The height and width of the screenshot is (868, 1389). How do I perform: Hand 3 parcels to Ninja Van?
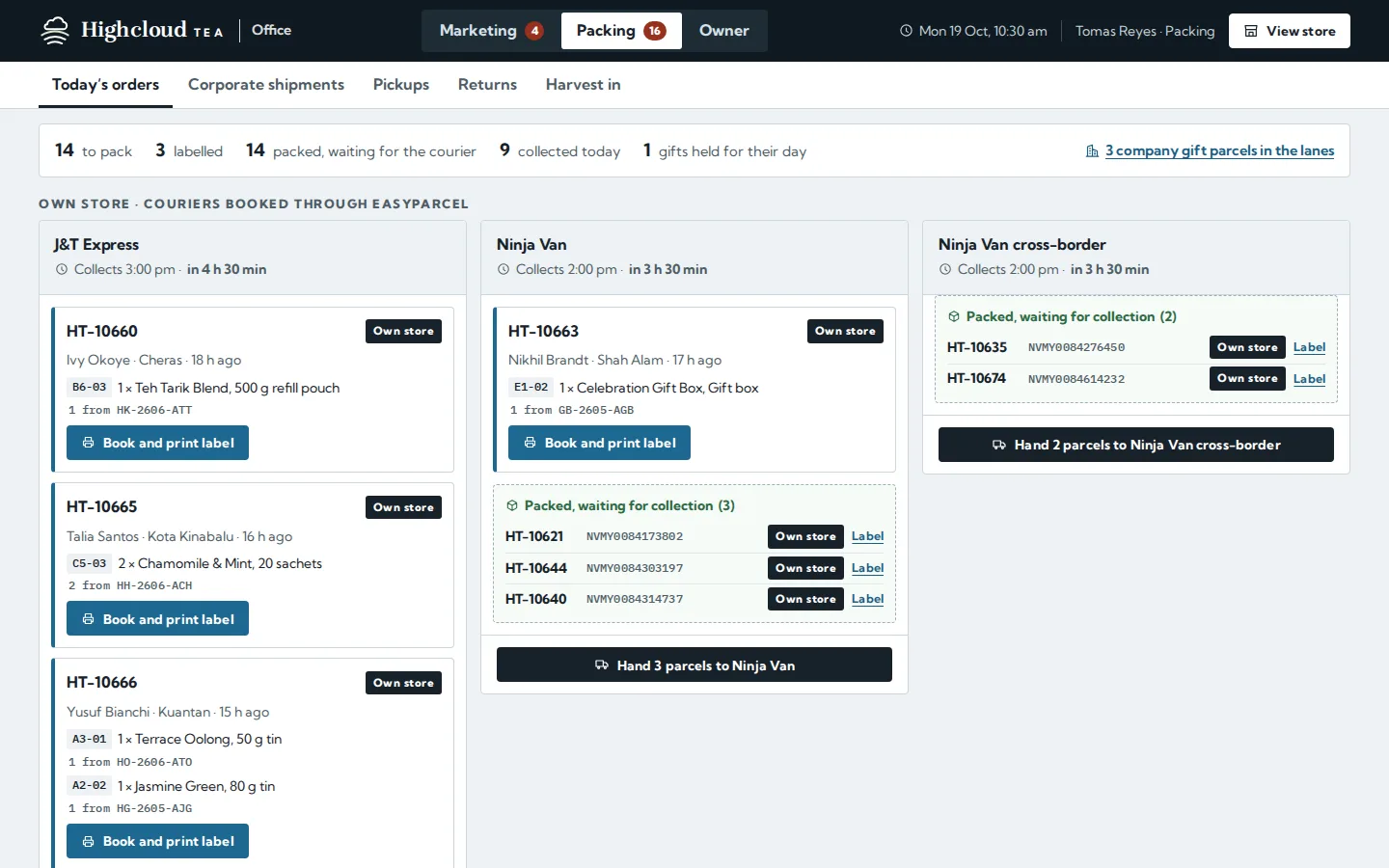(694, 665)
